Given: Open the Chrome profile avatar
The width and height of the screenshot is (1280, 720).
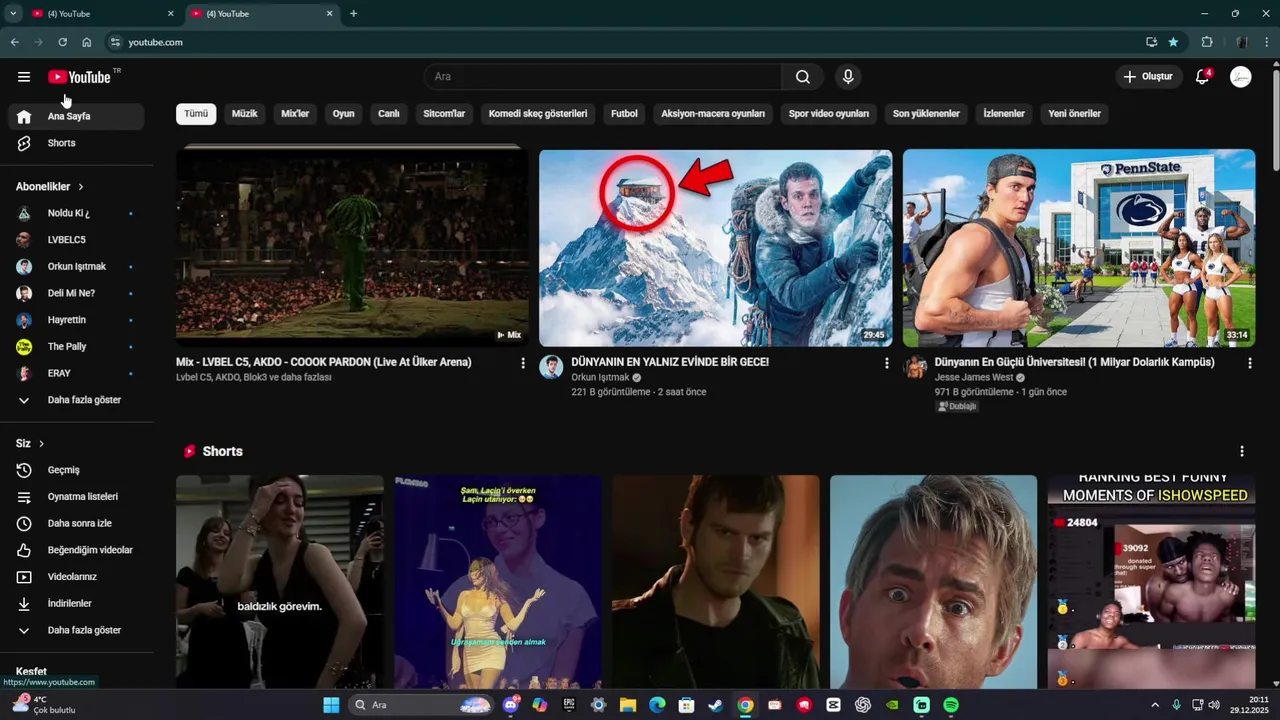Looking at the screenshot, I should point(1241,42).
